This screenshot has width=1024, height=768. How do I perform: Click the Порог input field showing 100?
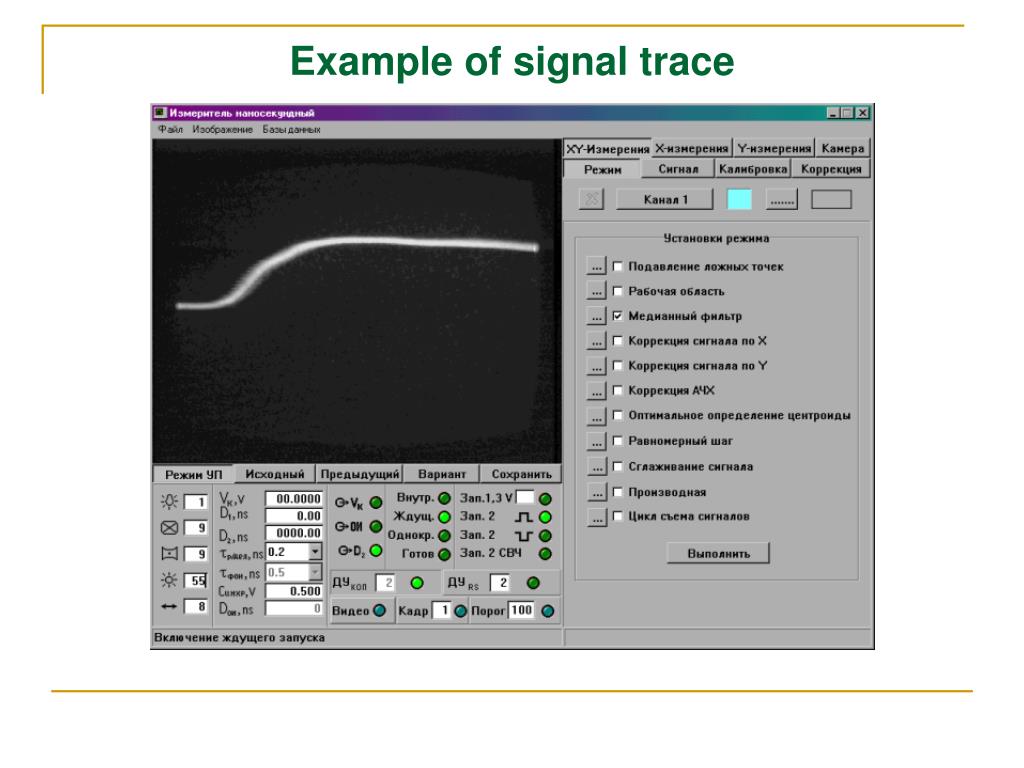[x=522, y=610]
